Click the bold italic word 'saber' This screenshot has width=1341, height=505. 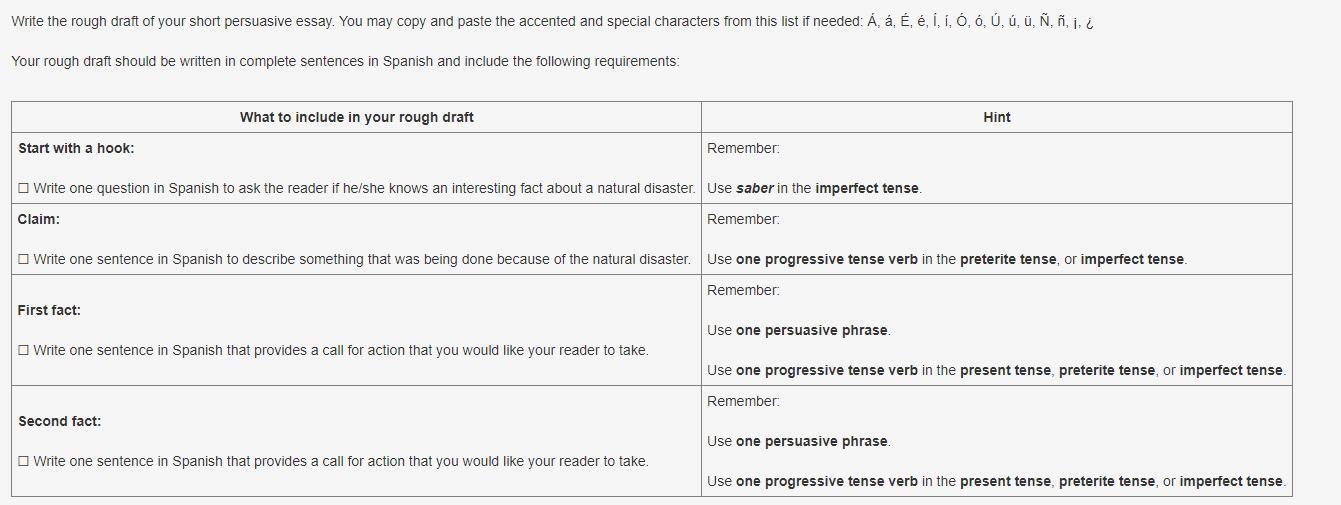tap(754, 188)
